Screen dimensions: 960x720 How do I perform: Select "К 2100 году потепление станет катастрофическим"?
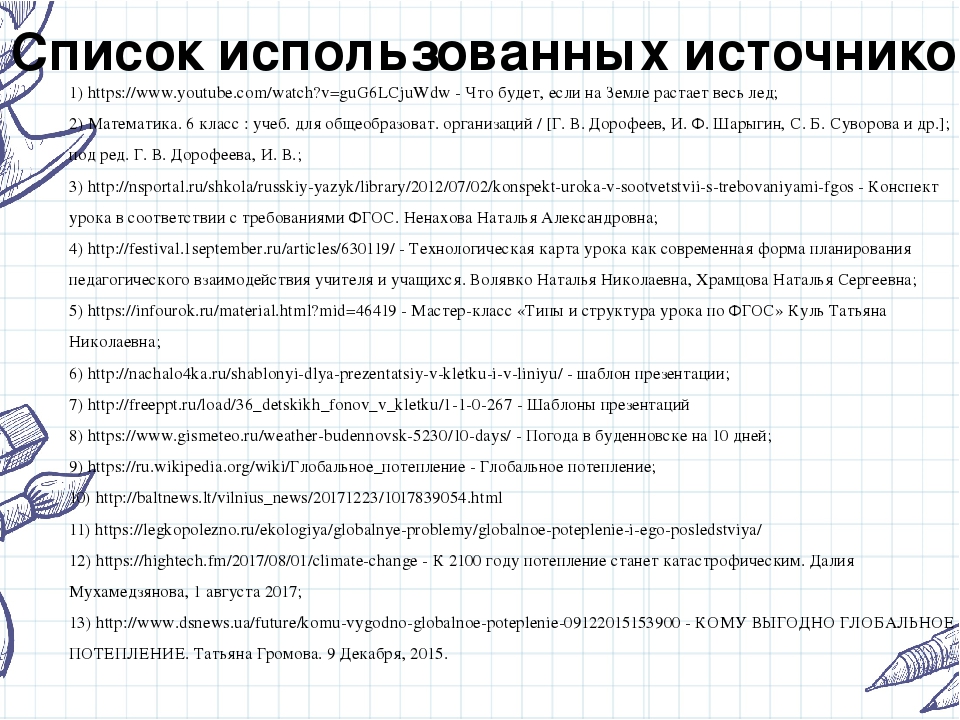pos(618,561)
